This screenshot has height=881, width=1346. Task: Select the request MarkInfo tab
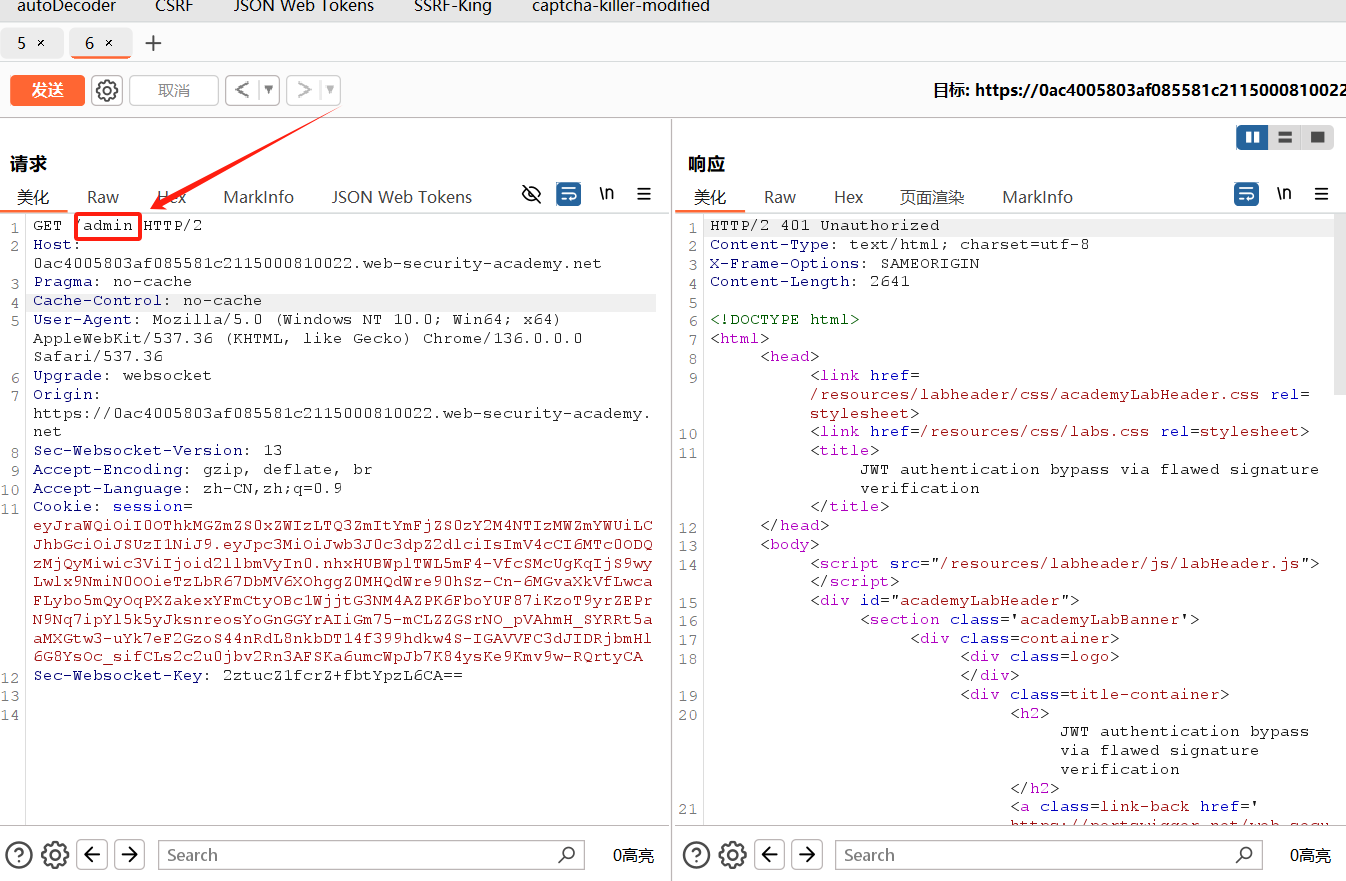[259, 197]
